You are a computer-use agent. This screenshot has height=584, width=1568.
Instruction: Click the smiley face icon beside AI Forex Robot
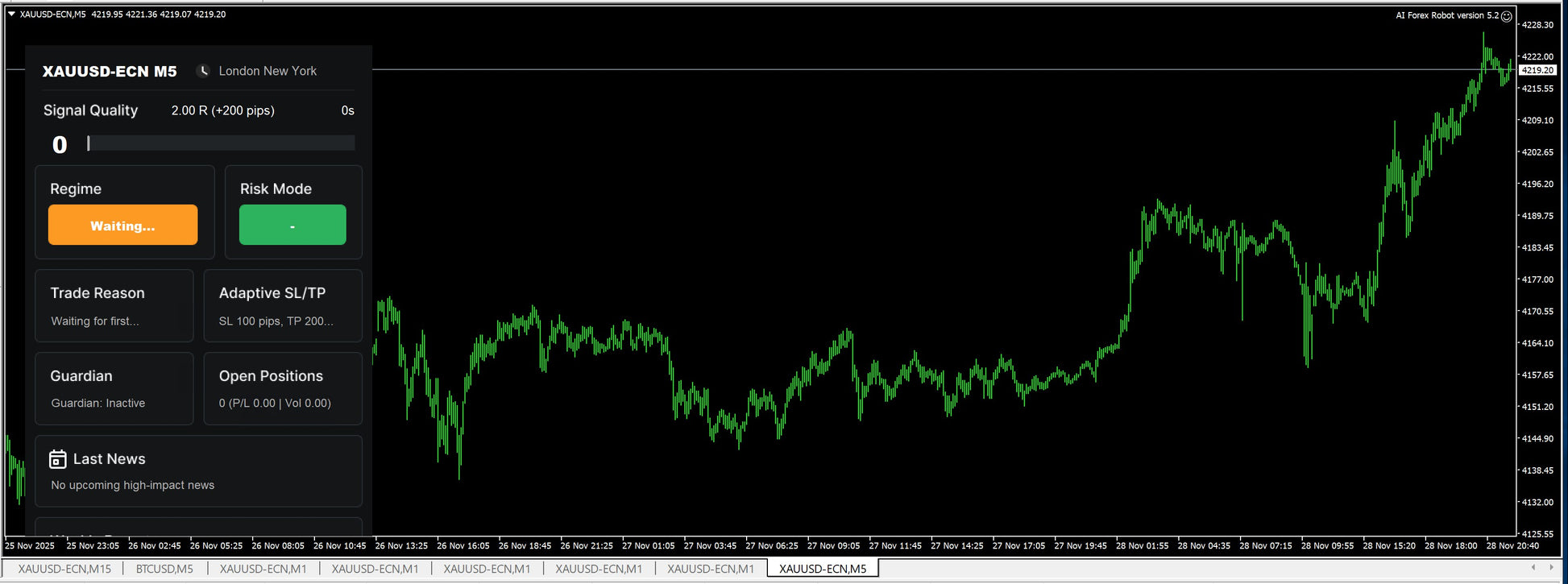click(x=1506, y=16)
